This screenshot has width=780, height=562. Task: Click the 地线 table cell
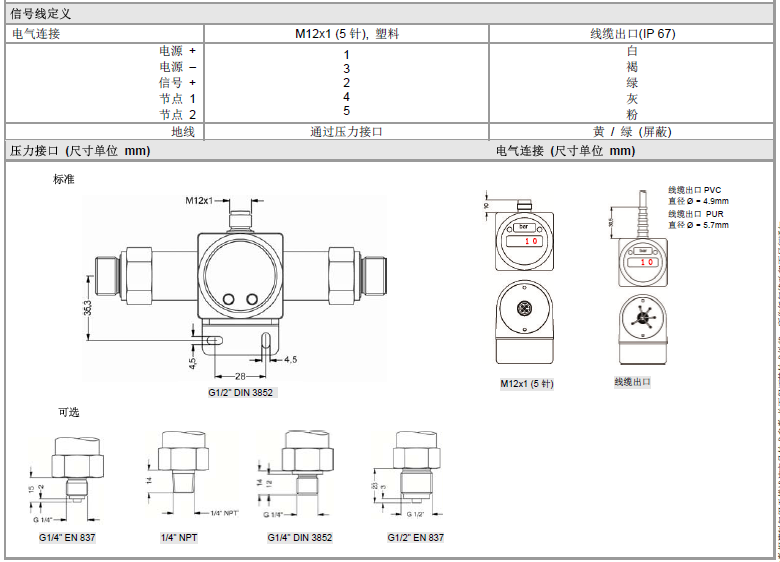click(182, 132)
